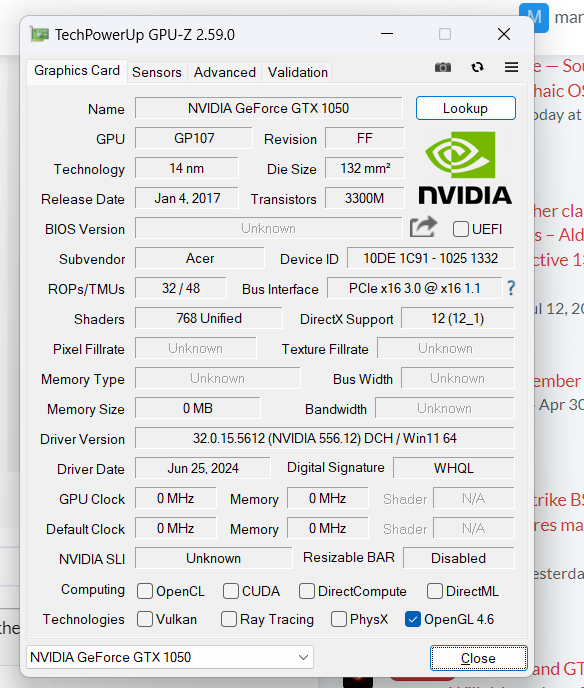584x688 pixels.
Task: Toggle the Vulkan checkbox
Action: click(x=145, y=619)
